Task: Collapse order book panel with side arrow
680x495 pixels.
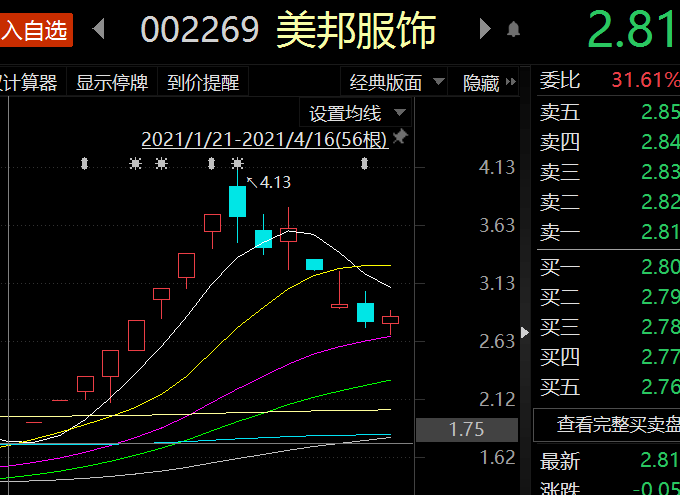Action: click(526, 332)
